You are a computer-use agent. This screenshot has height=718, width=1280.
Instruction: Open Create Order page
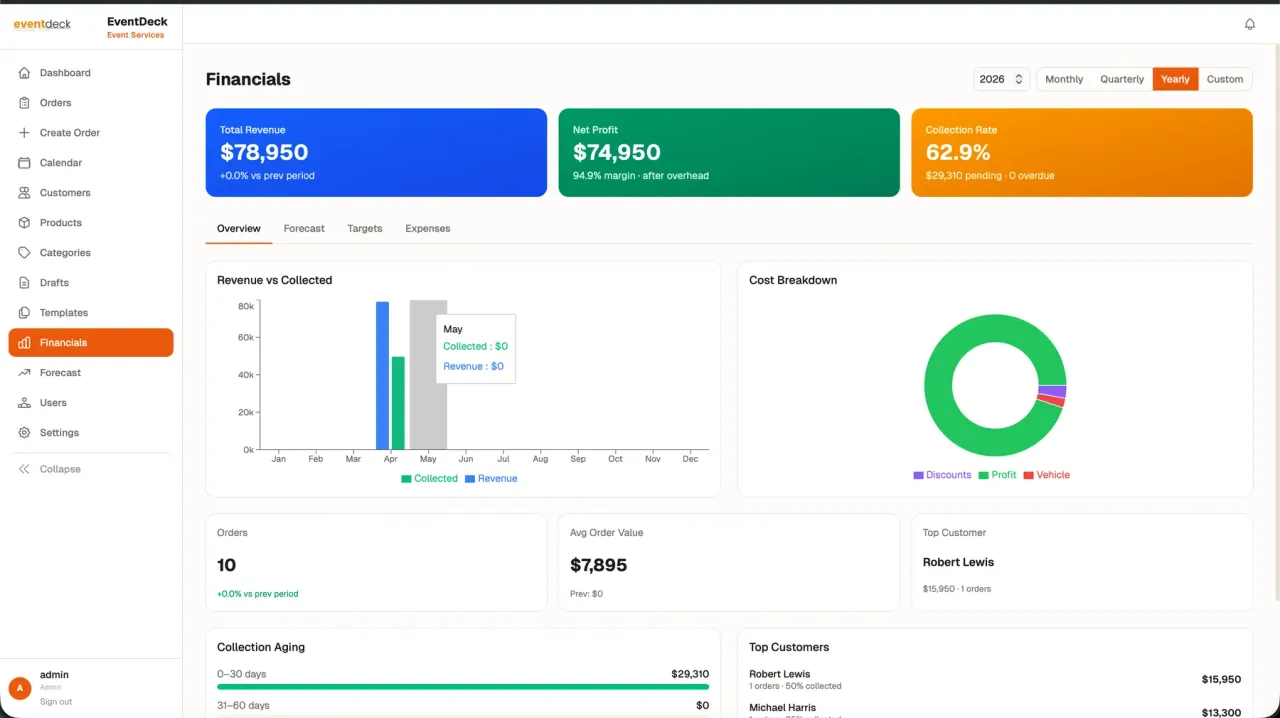click(91, 133)
